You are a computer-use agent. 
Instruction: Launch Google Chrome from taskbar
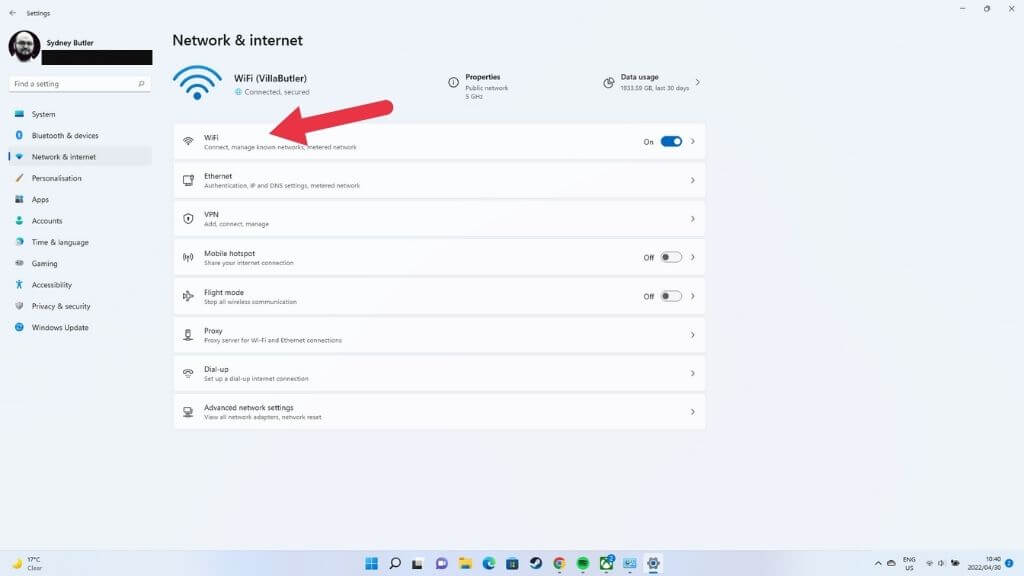tap(559, 563)
